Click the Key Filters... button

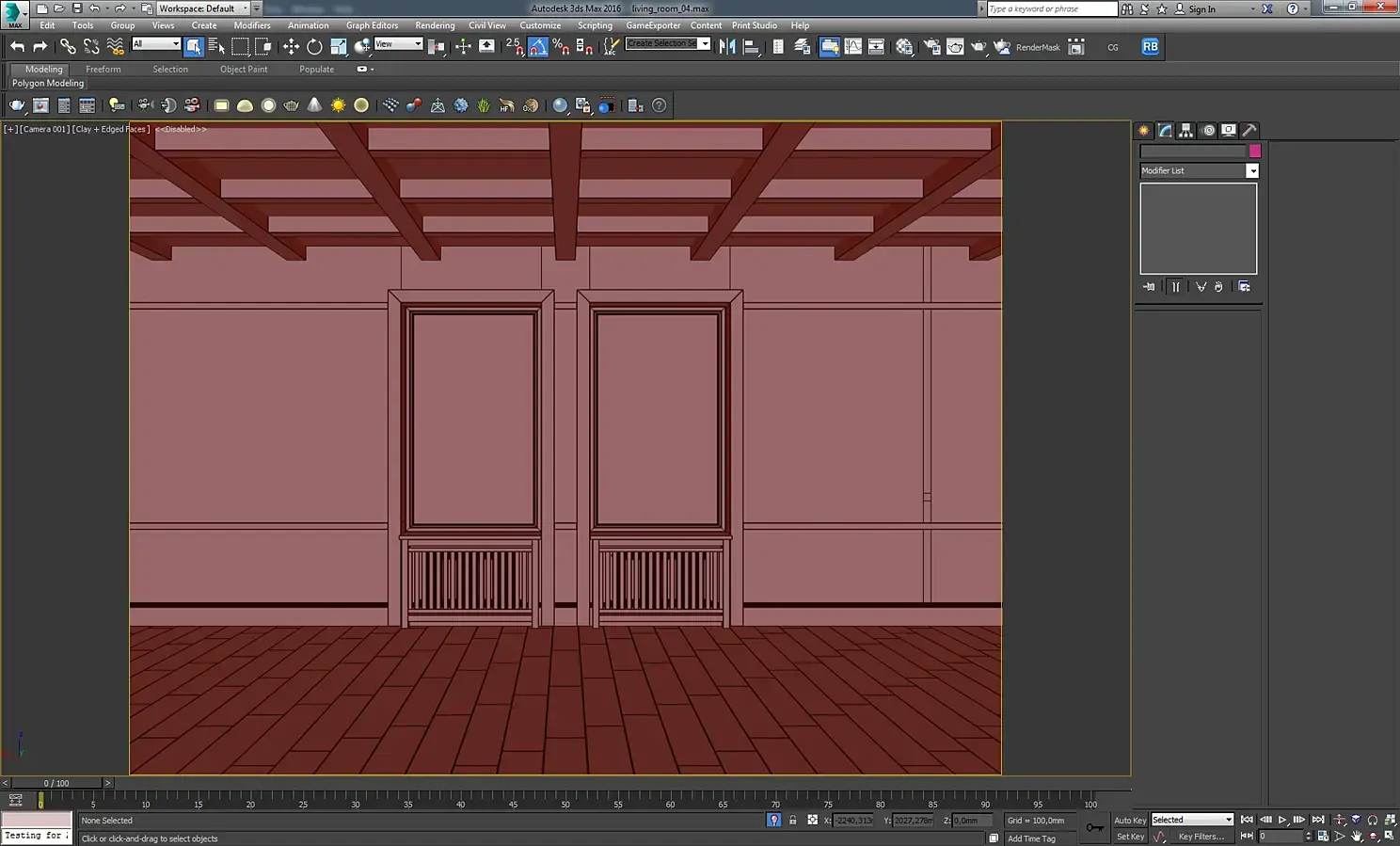[1201, 837]
